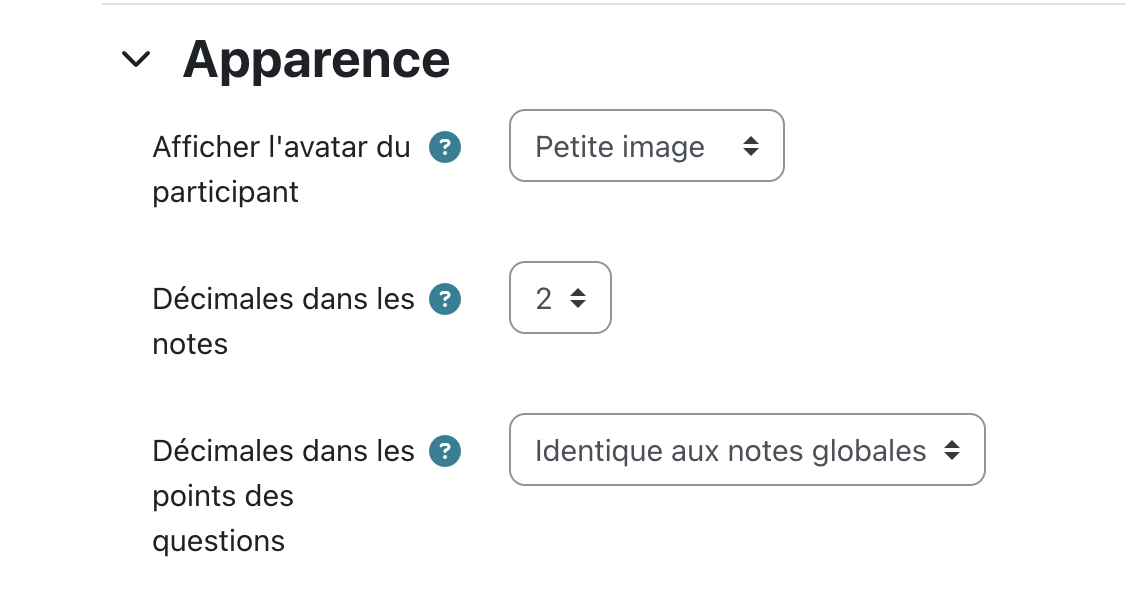
Task: Click the word participant under avatar label
Action: click(225, 192)
